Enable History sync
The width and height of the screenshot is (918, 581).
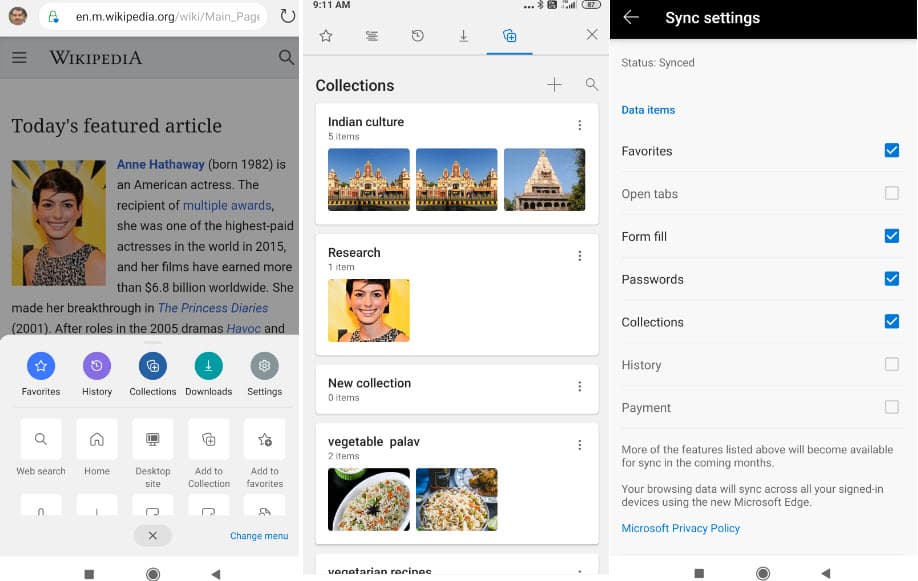pos(892,364)
